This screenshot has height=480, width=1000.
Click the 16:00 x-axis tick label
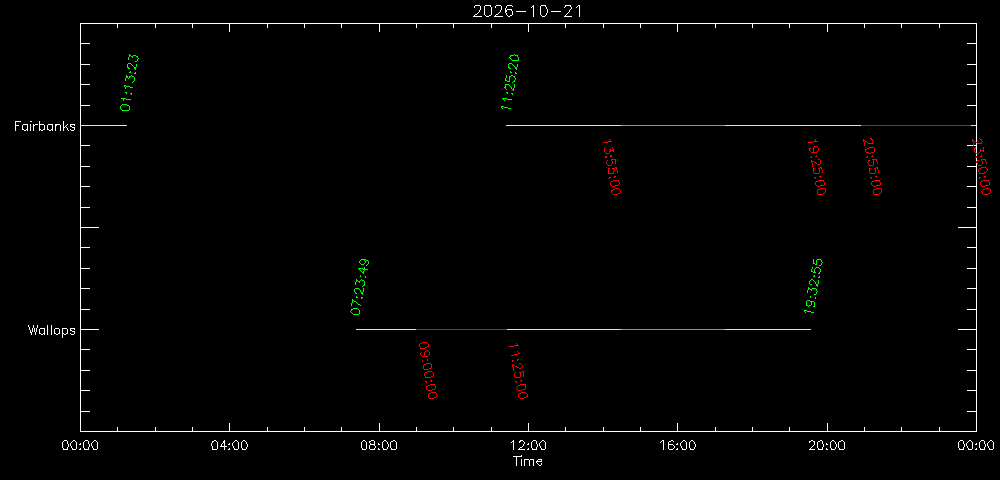[677, 445]
